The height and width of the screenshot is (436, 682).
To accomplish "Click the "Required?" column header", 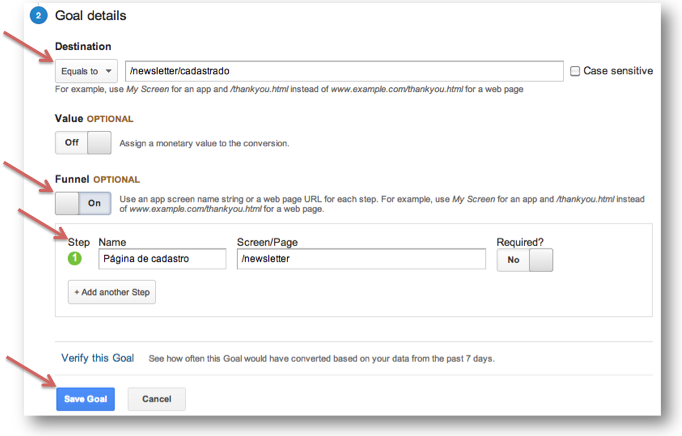I will (520, 242).
